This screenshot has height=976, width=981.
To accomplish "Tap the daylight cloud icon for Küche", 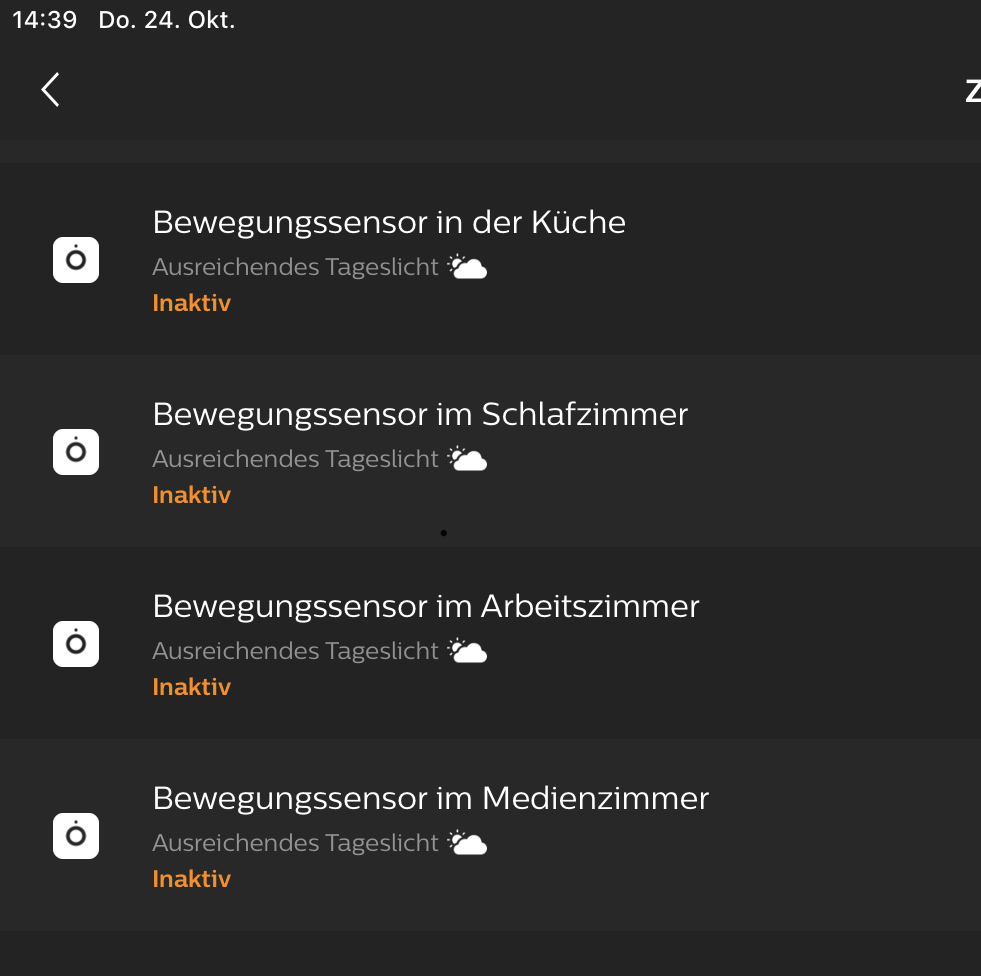I will (467, 267).
